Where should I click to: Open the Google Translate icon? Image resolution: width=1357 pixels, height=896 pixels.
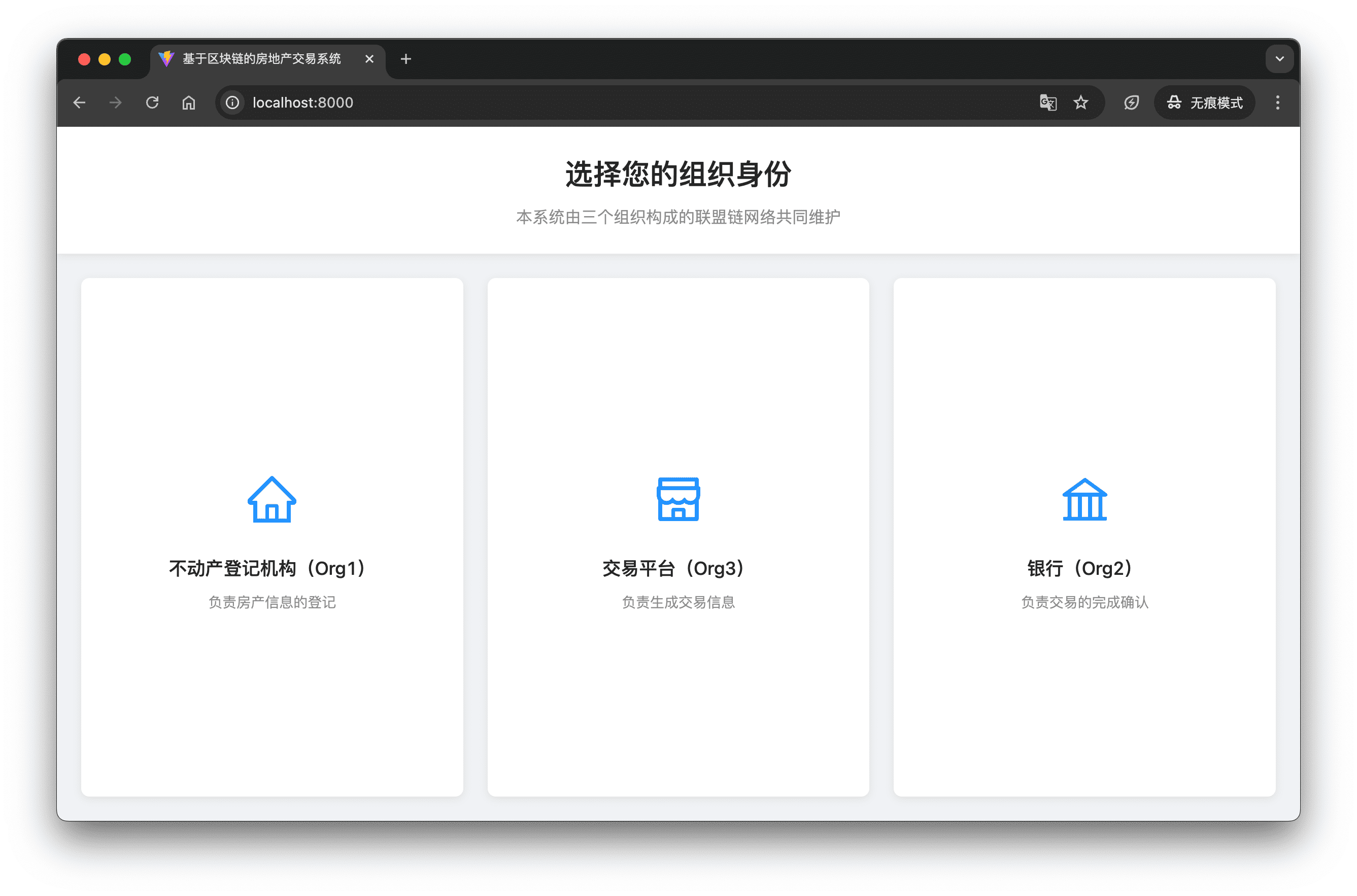point(1048,103)
